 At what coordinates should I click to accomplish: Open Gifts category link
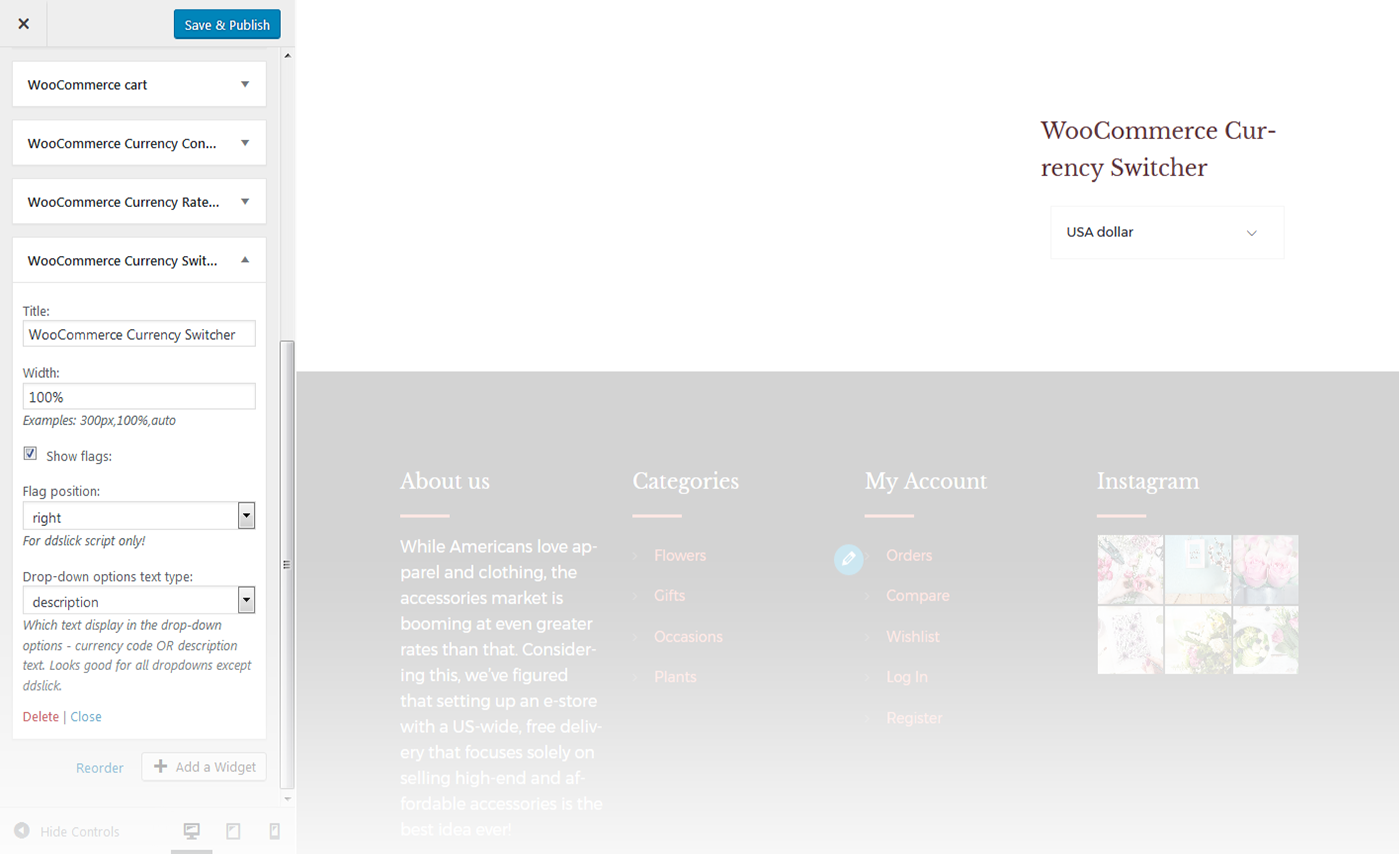pyautogui.click(x=670, y=595)
